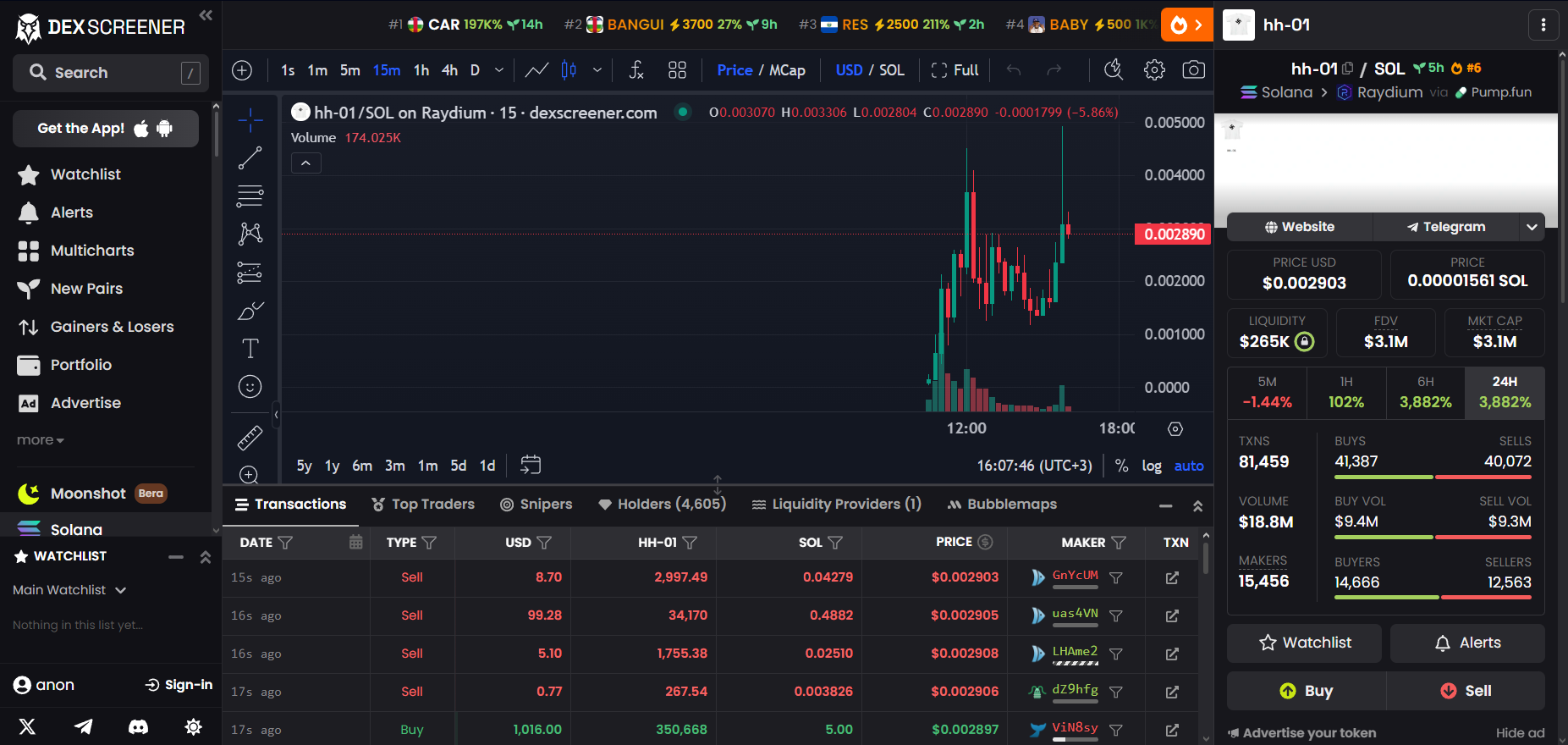The height and width of the screenshot is (745, 1568).
Task: Switch to Top Traders tab
Action: tap(423, 505)
